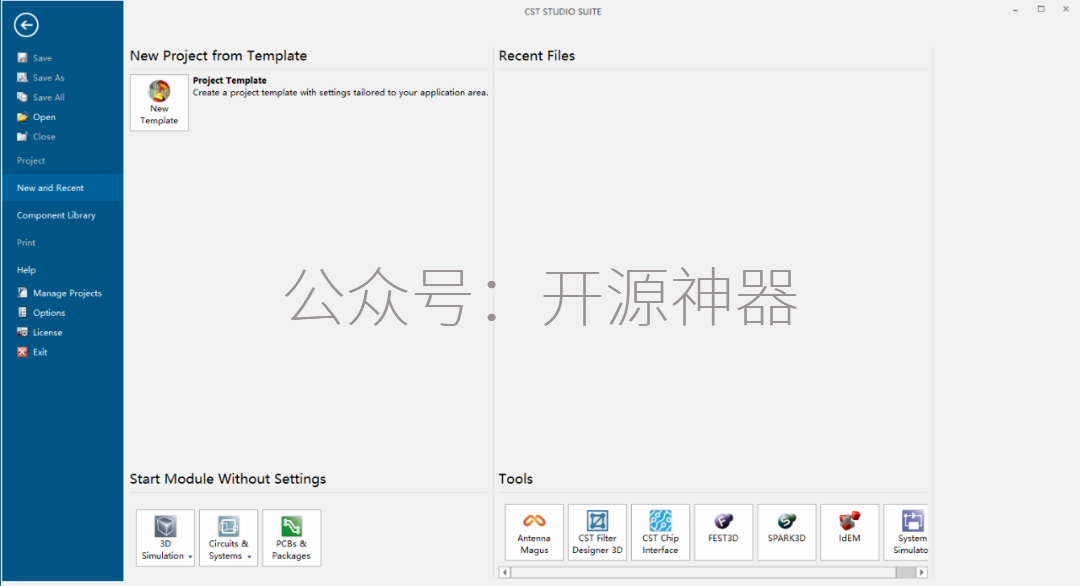
Task: Click the Exit label in sidebar
Action: point(40,352)
